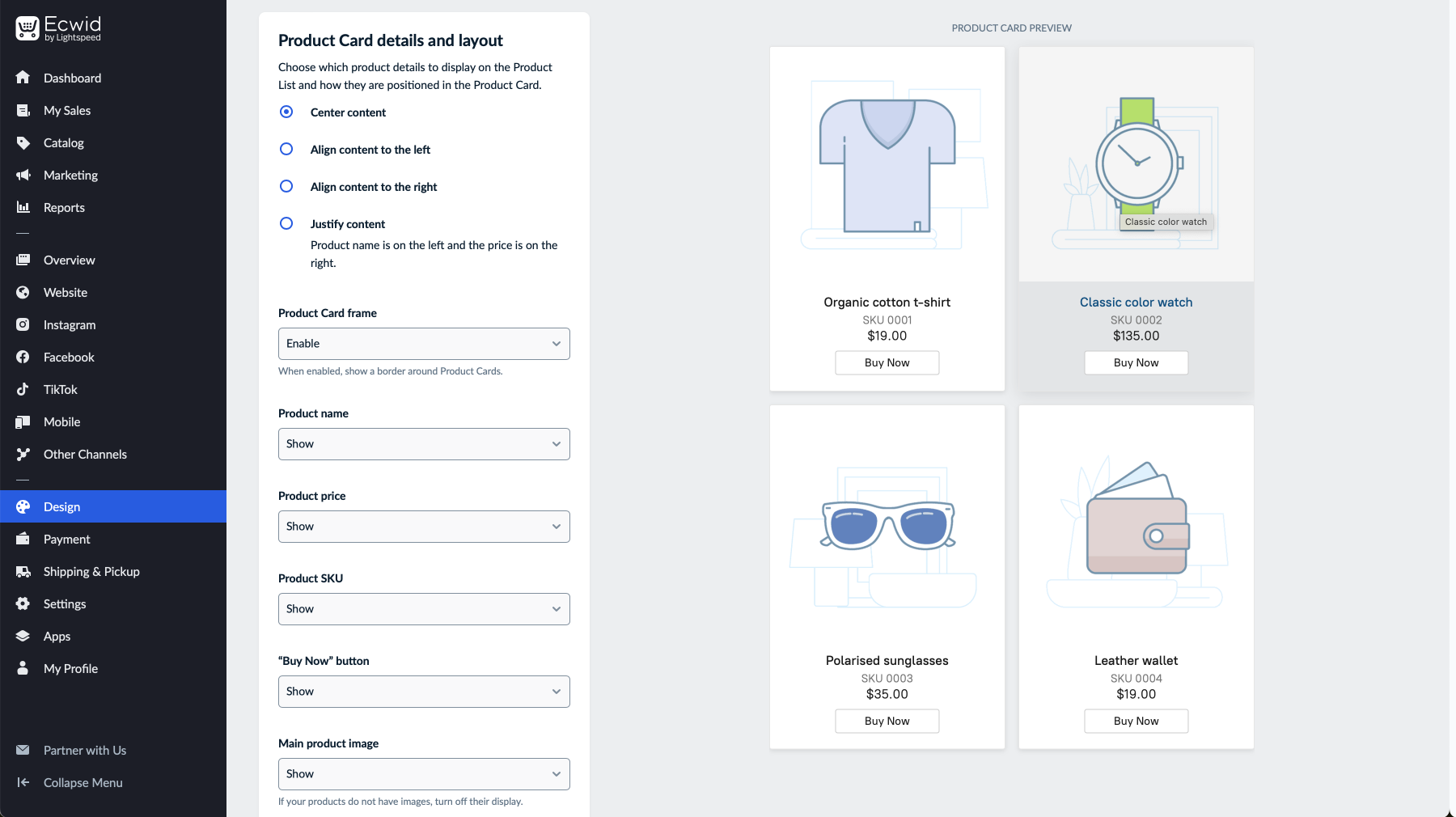The width and height of the screenshot is (1456, 817).
Task: Open the Main product image dropdown
Action: tap(424, 774)
